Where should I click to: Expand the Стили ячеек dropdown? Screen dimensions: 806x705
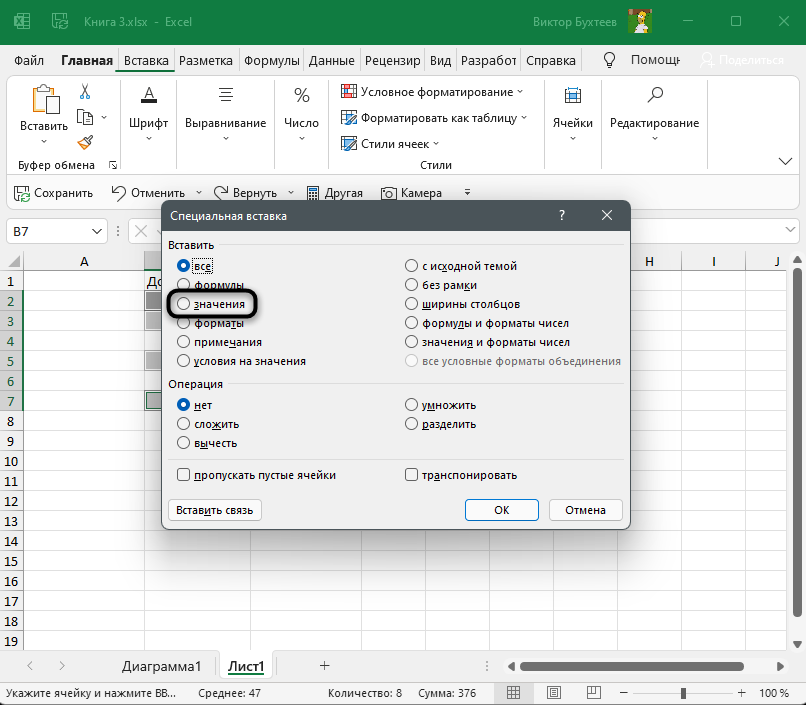[x=438, y=144]
